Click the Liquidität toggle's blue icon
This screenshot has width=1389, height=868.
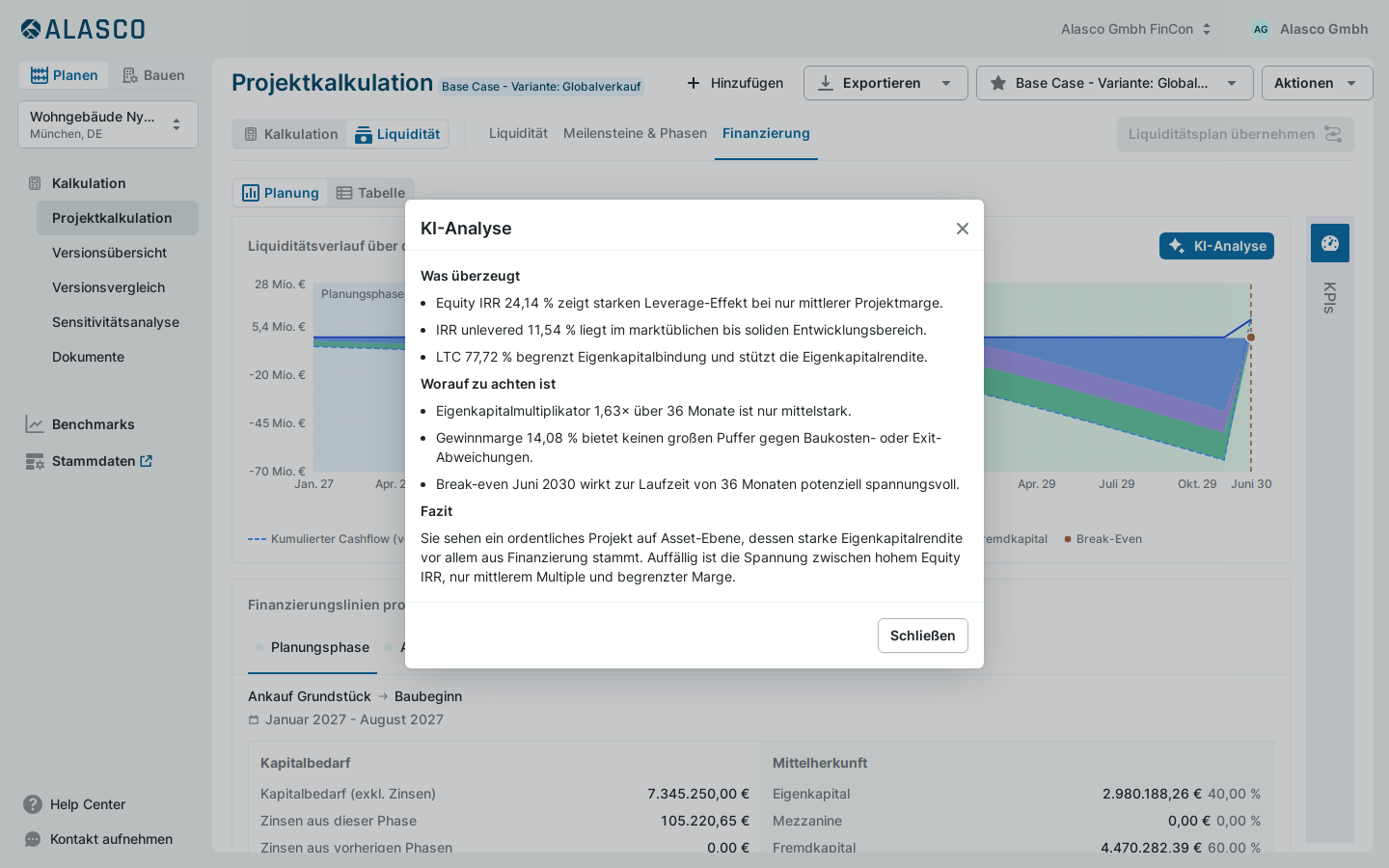364,134
